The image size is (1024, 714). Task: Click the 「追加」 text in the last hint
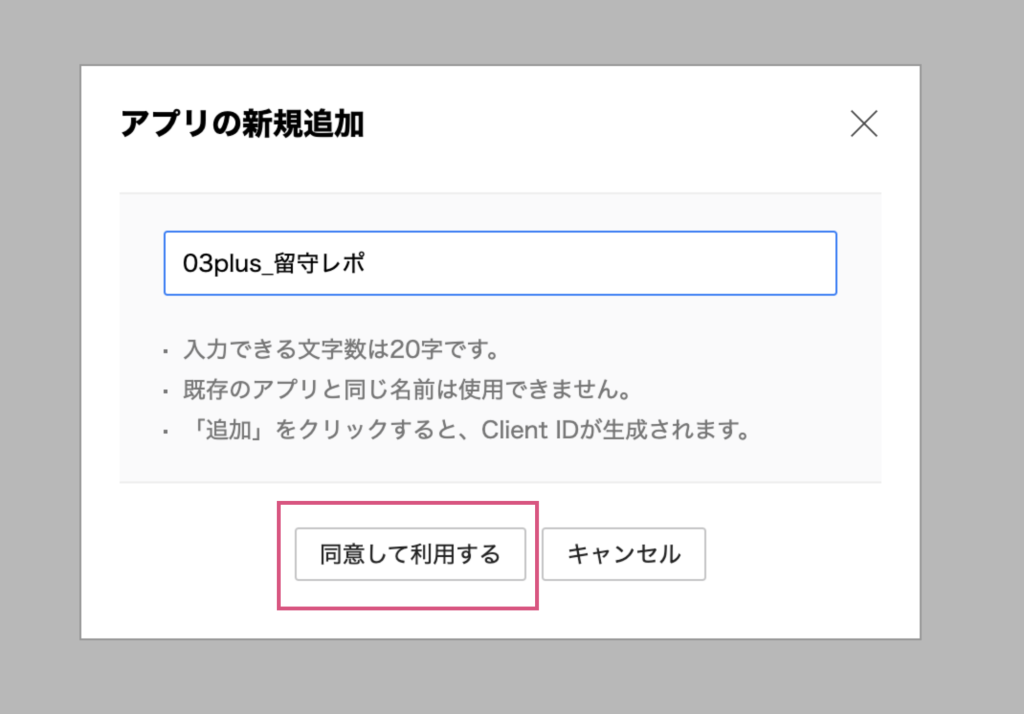(220, 431)
